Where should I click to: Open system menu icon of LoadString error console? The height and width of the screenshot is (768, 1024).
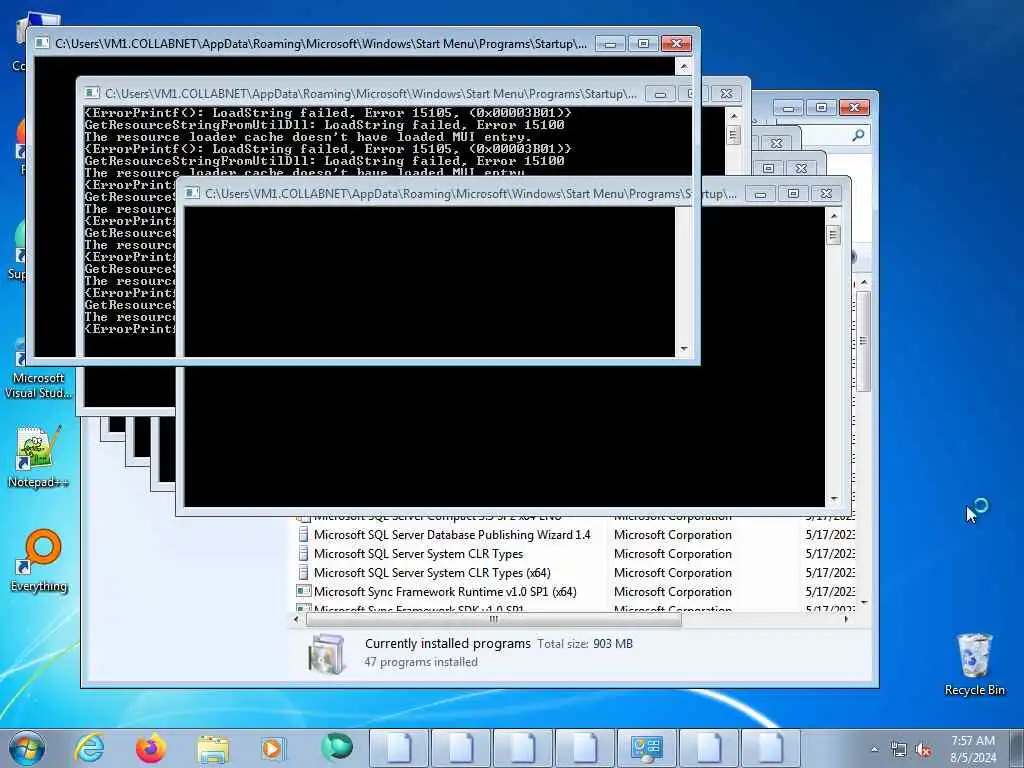92,93
